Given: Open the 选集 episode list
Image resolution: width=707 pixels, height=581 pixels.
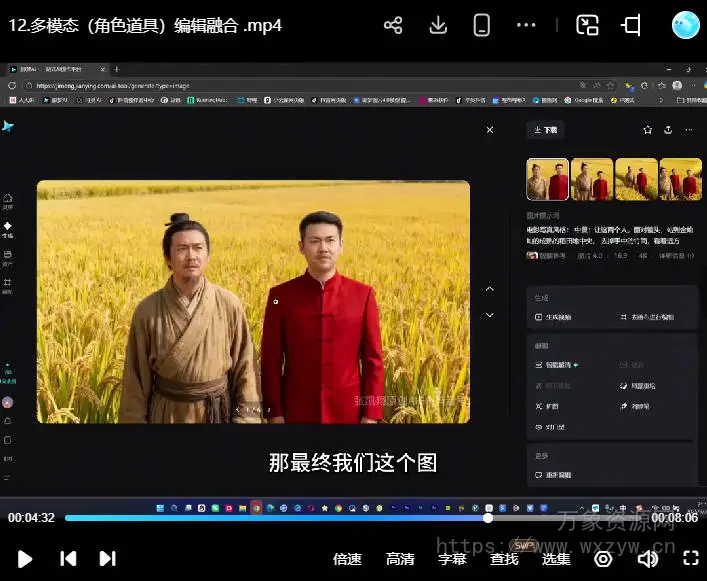Looking at the screenshot, I should pos(556,559).
